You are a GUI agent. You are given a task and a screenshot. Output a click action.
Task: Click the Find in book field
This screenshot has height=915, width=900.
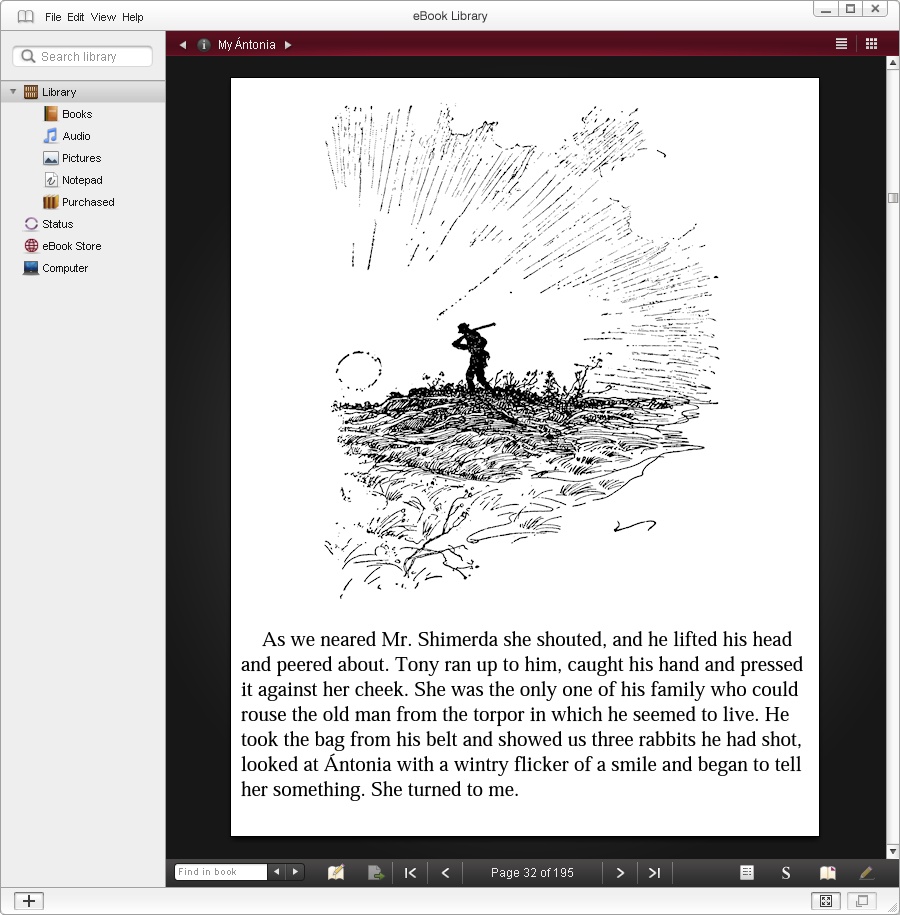click(221, 872)
